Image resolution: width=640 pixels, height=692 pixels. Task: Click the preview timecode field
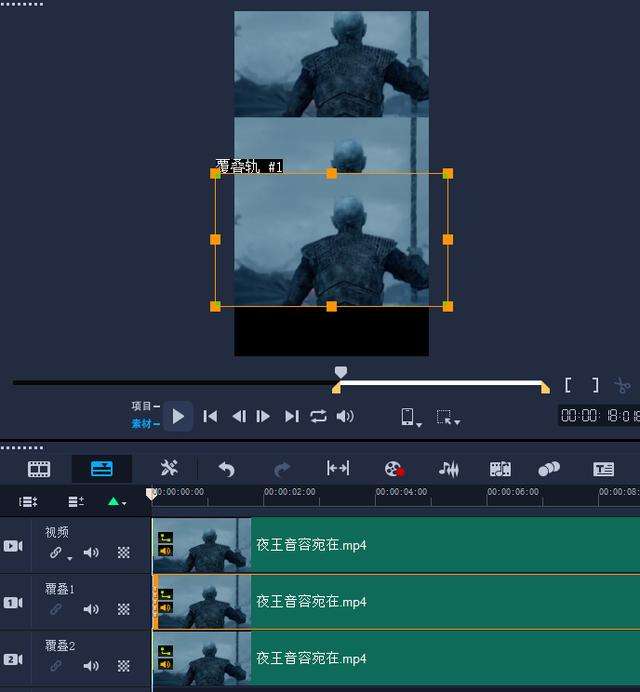click(x=599, y=416)
